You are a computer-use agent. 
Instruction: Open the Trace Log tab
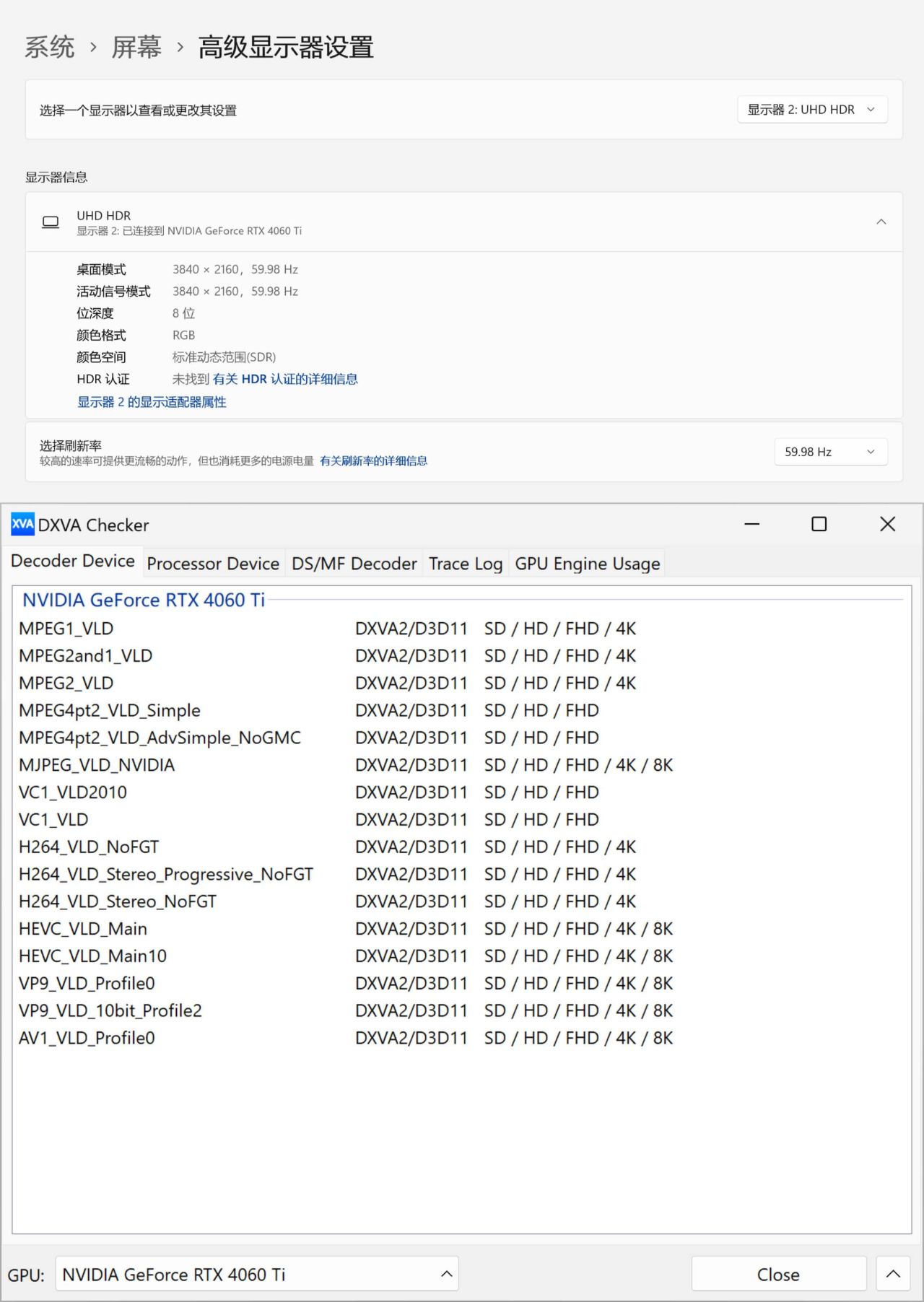coord(466,564)
